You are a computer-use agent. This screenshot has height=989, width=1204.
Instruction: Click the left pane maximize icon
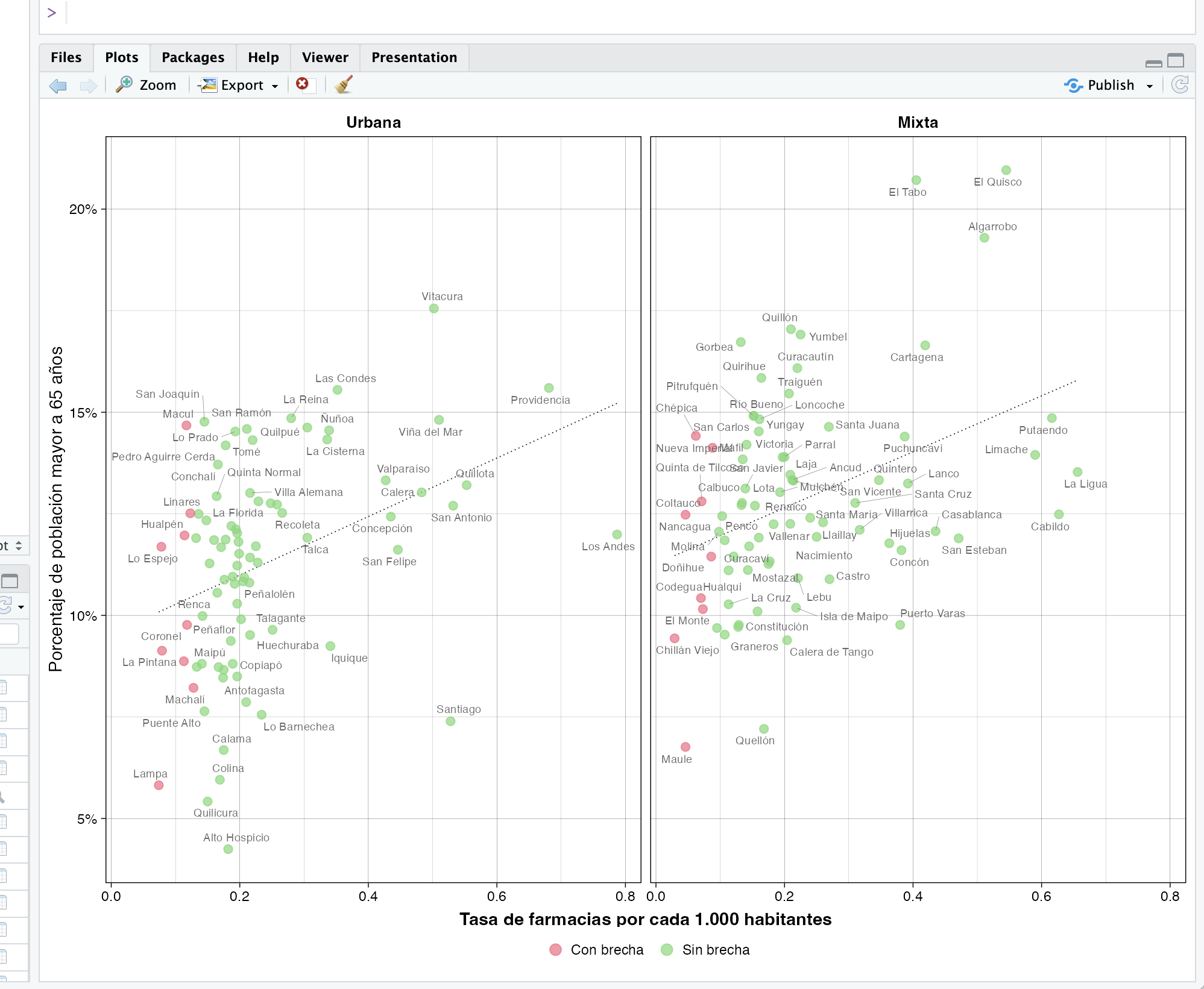pyautogui.click(x=10, y=582)
